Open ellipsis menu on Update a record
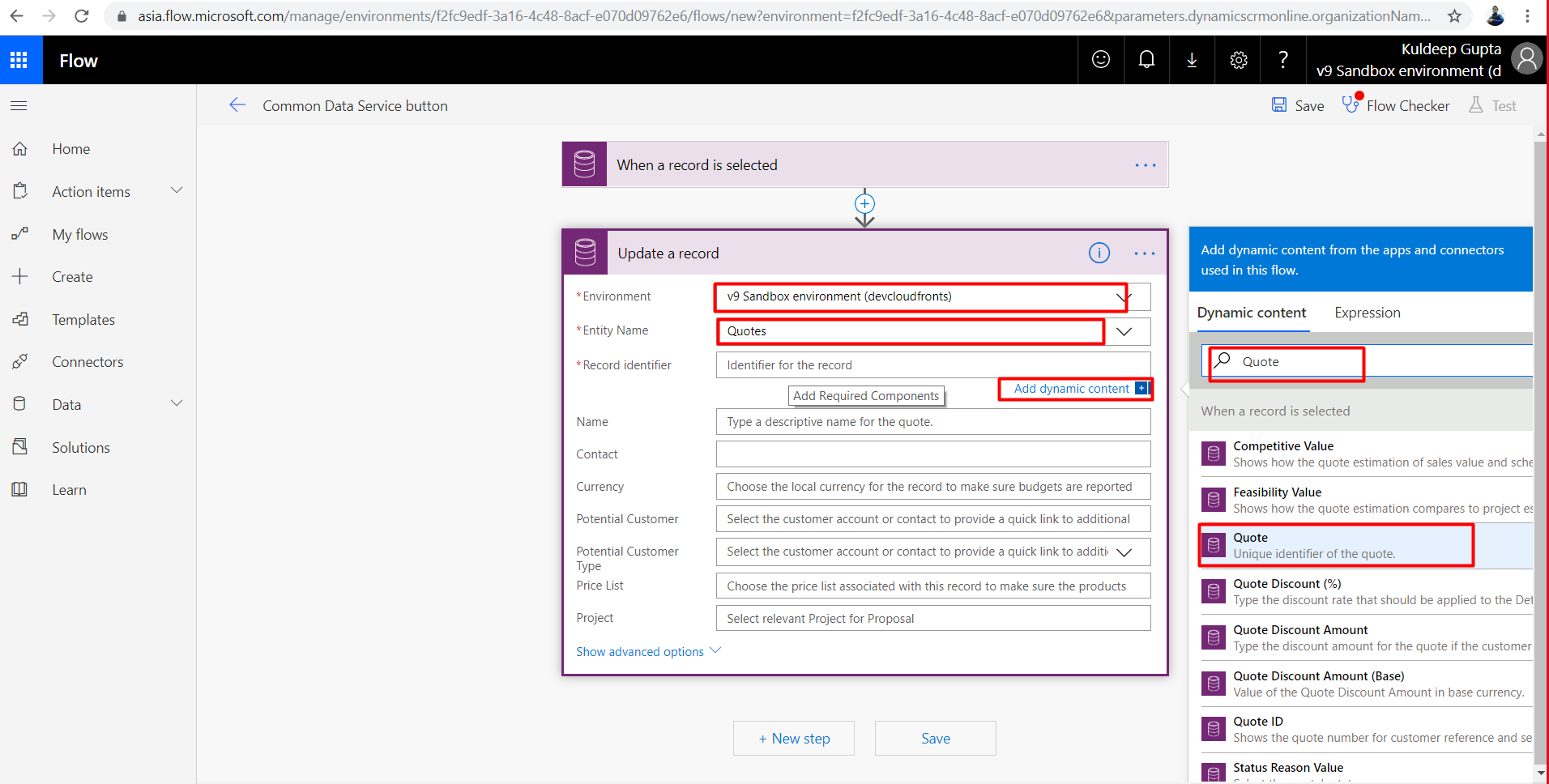 [x=1145, y=254]
